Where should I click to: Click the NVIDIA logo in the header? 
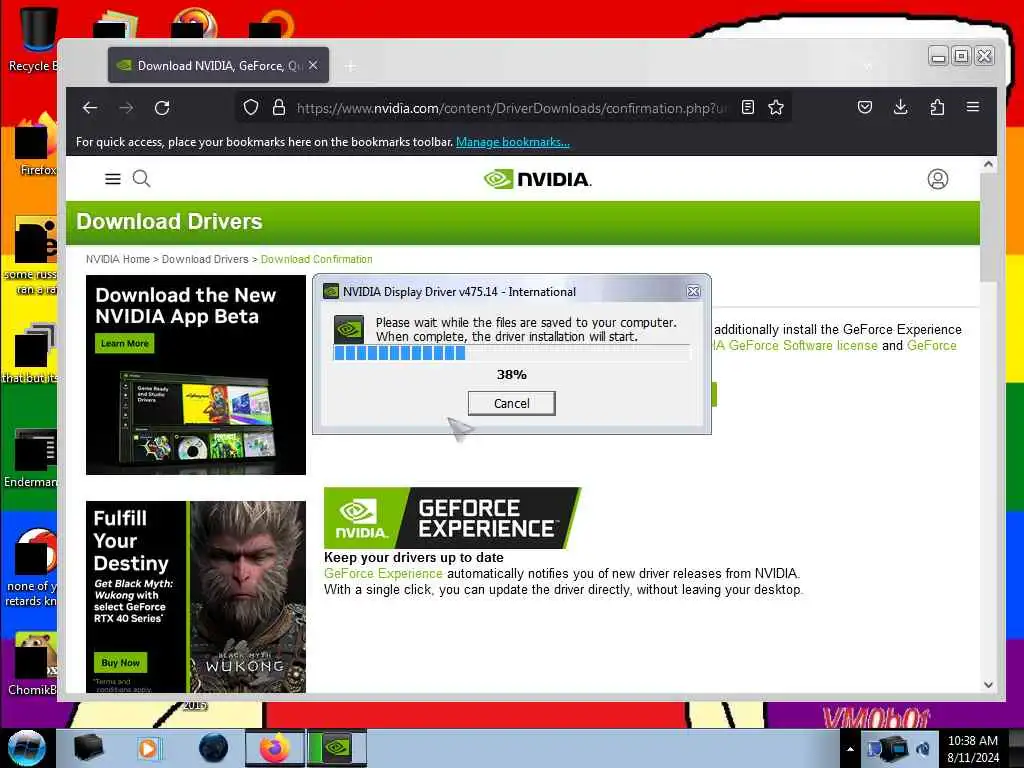[537, 179]
